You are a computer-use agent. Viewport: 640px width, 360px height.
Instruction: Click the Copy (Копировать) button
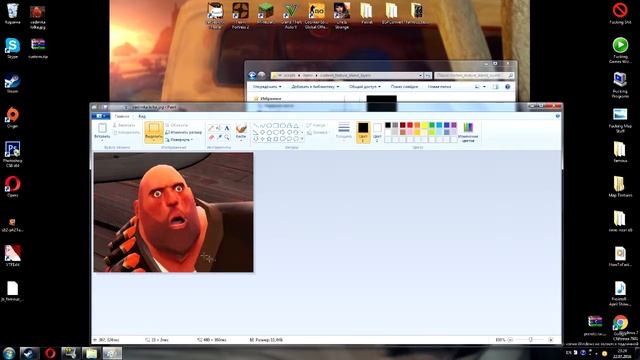click(x=126, y=133)
